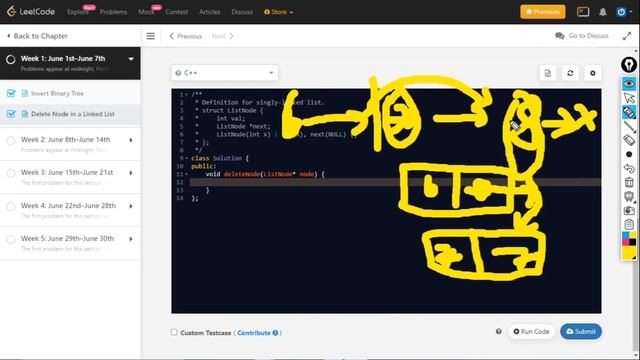
Task: Click the Run Code button
Action: pos(531,331)
